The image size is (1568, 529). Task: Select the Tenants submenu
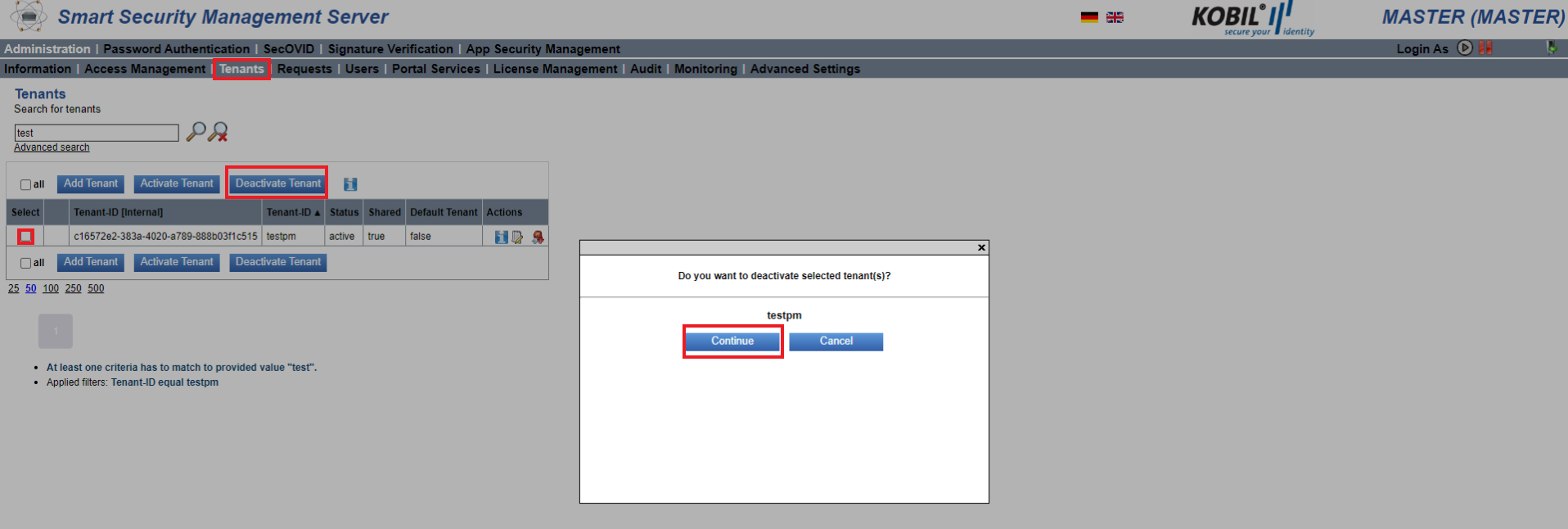tap(241, 69)
